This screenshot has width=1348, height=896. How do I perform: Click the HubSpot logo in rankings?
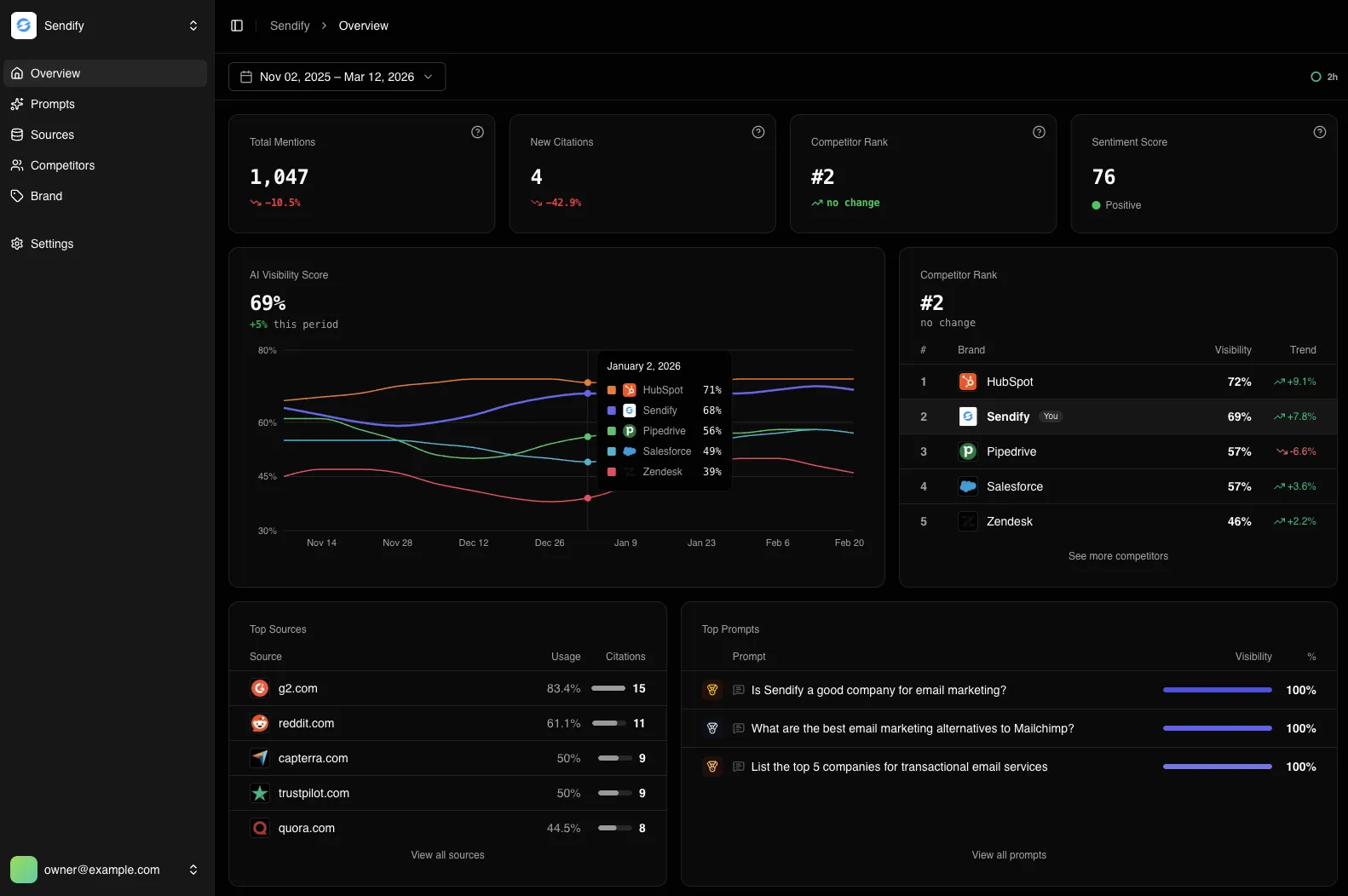click(967, 382)
